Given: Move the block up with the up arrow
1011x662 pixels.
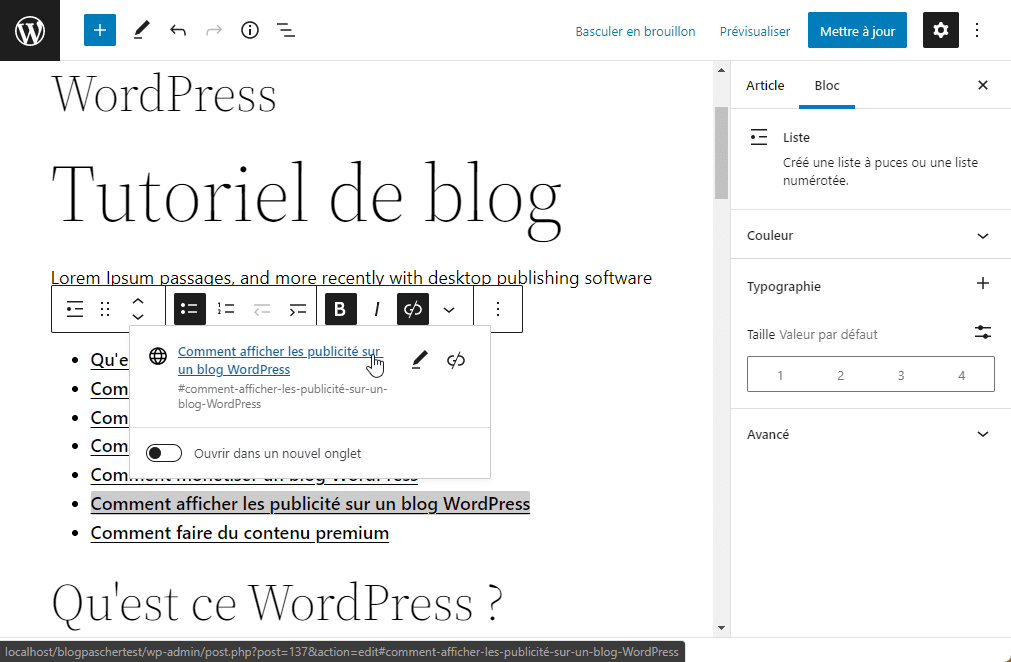Looking at the screenshot, I should 137,302.
